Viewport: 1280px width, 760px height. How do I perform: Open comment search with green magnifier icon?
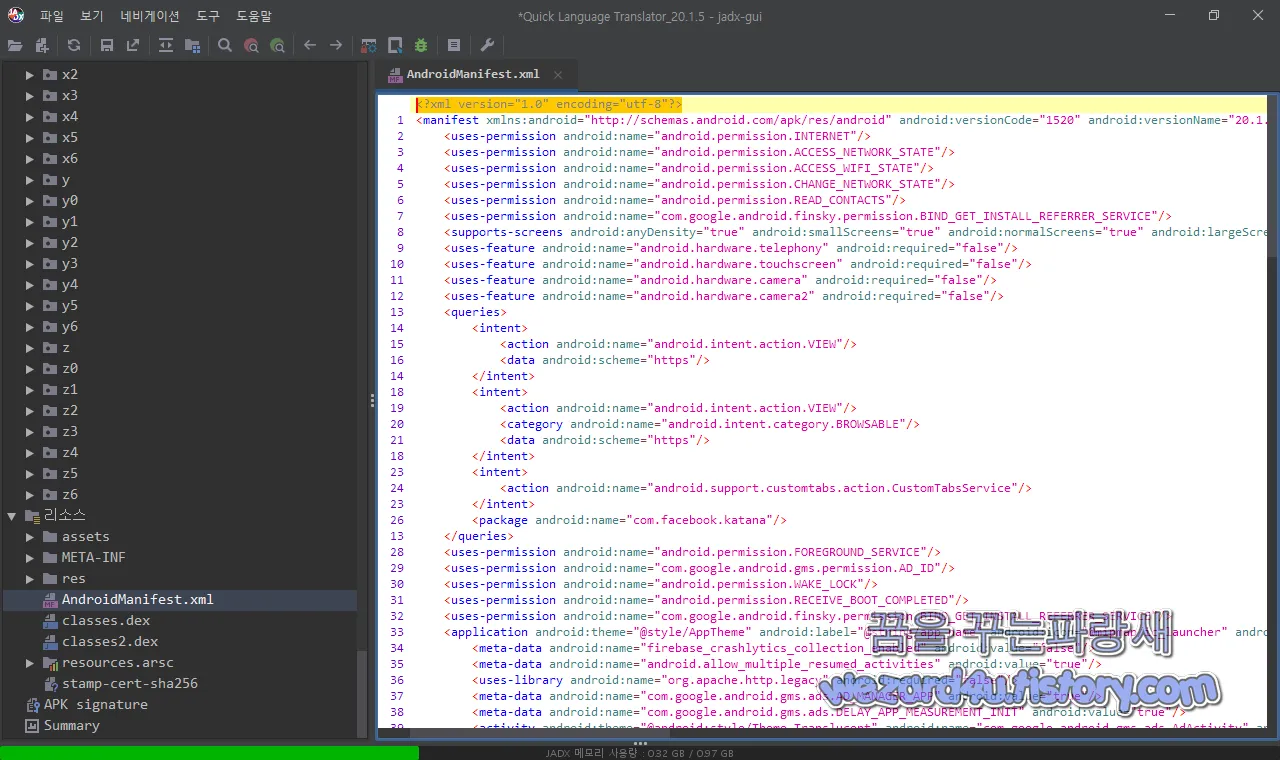pos(277,45)
